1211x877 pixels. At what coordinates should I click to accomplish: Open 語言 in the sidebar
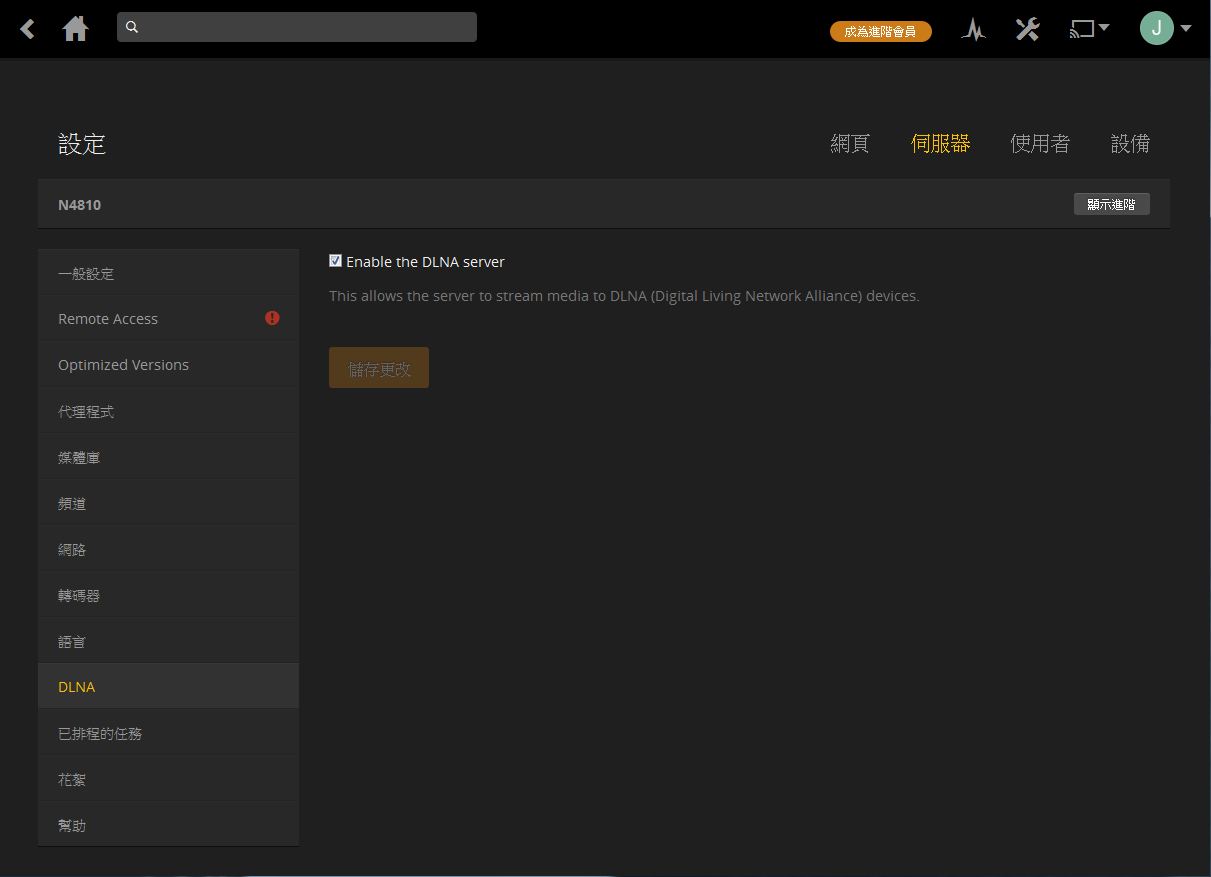[x=168, y=641]
